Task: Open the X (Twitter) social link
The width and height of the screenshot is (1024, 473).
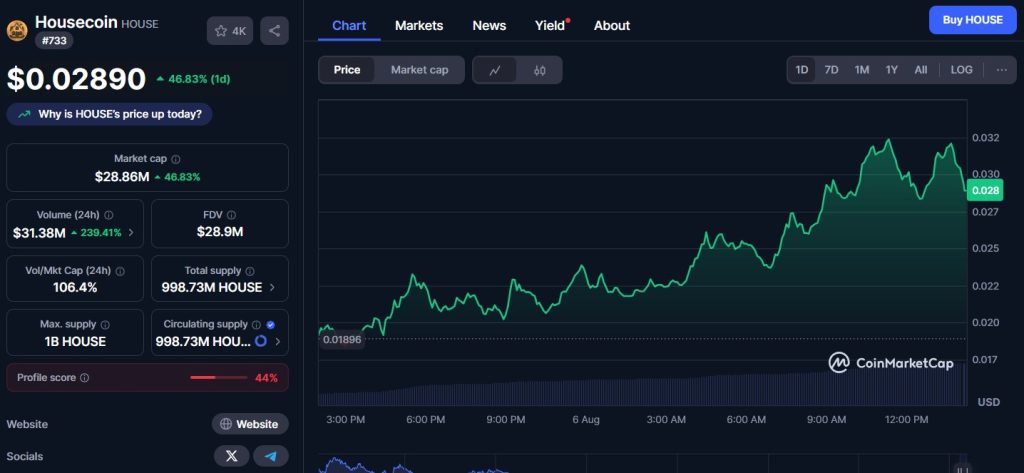Action: tap(232, 456)
